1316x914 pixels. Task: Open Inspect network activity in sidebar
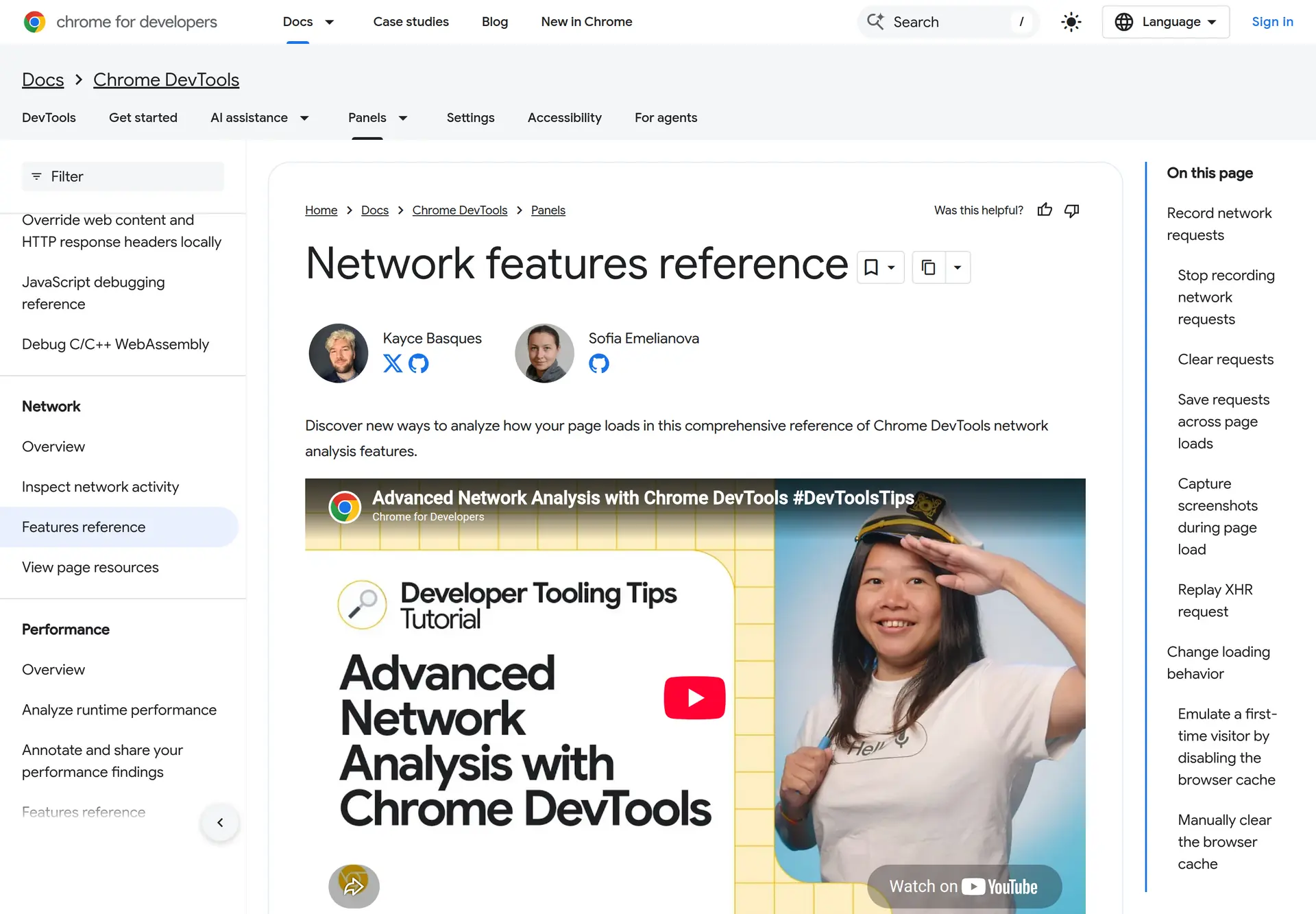coord(100,487)
